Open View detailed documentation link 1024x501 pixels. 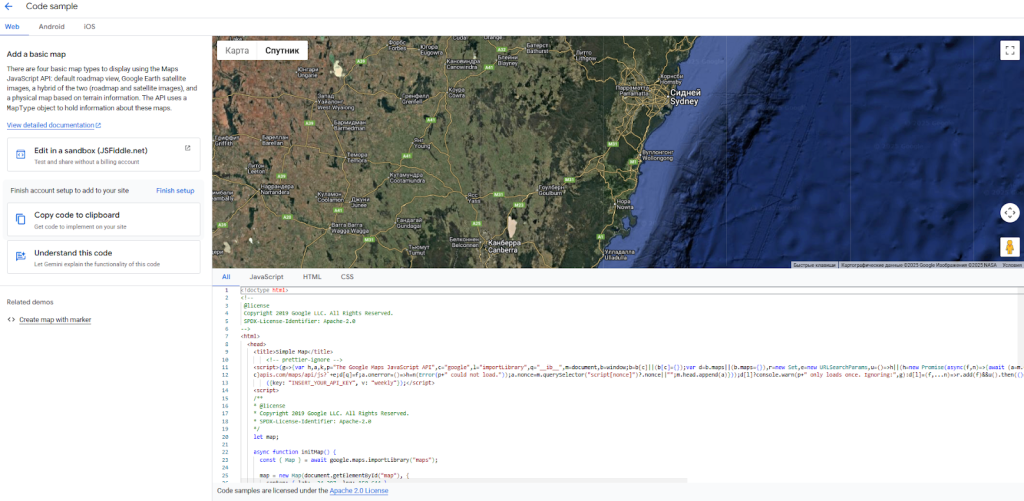click(54, 125)
